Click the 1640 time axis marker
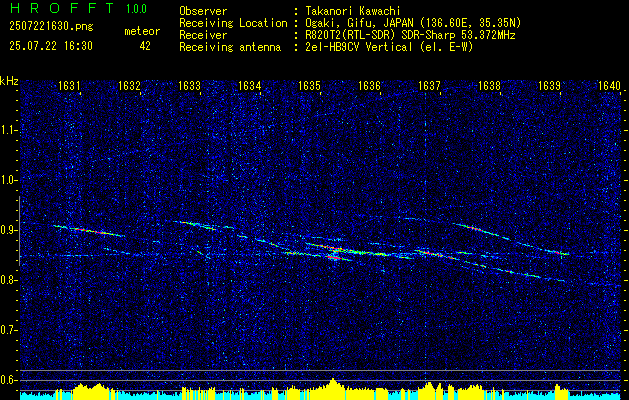This screenshot has height=400, width=629. (x=609, y=85)
